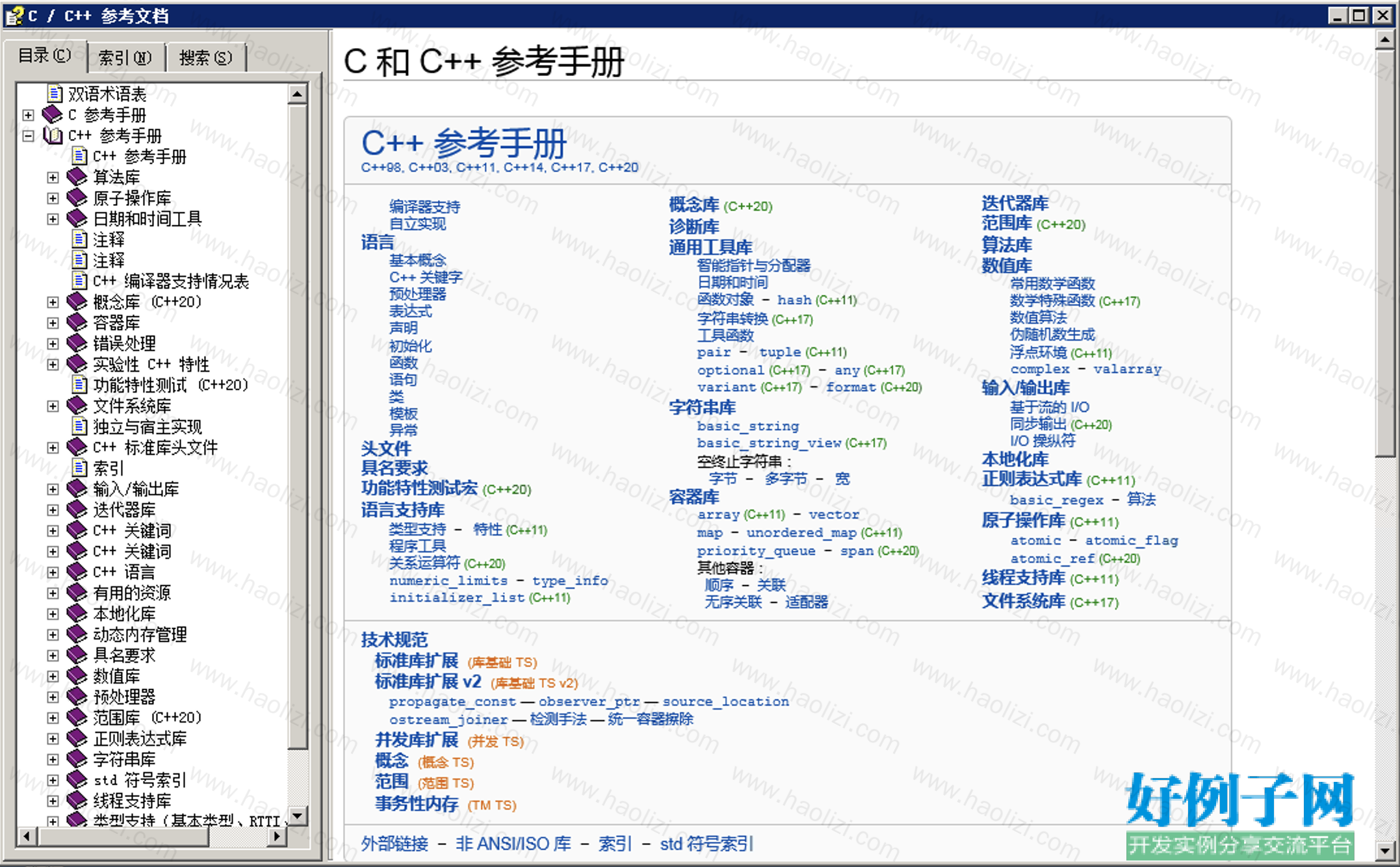
Task: Click the closed book icon of C 参考手册
Action: point(52,115)
